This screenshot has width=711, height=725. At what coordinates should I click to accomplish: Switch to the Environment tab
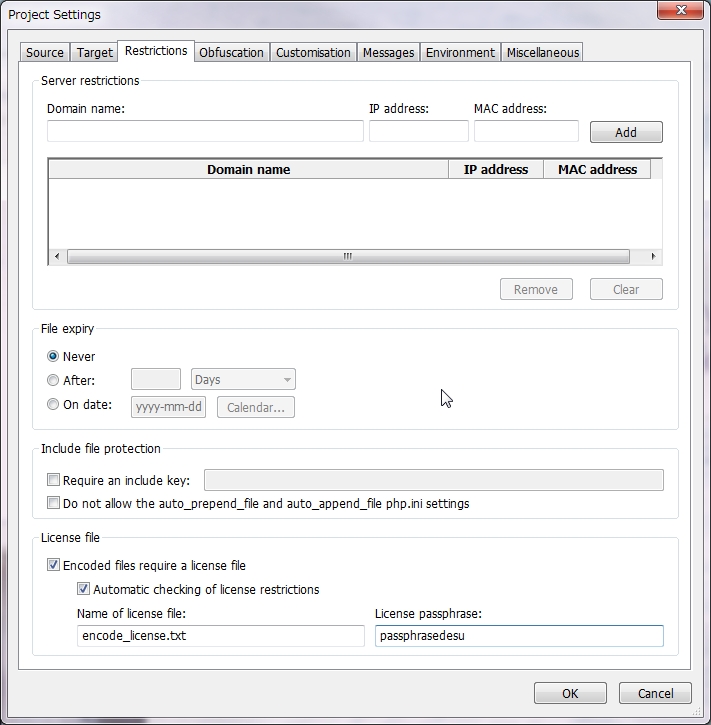(x=460, y=53)
